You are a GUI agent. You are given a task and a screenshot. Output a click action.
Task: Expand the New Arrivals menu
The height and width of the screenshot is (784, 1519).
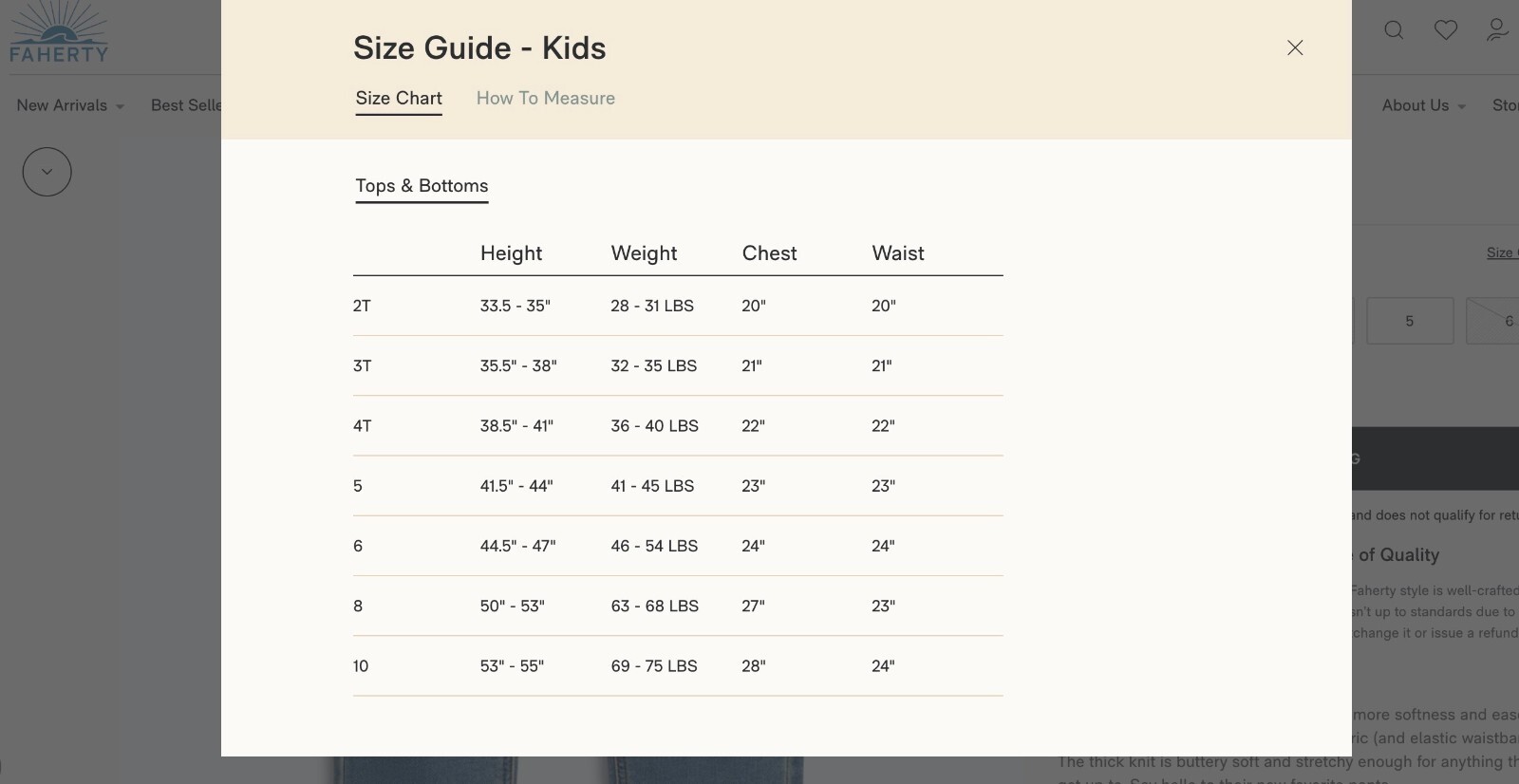tap(69, 105)
